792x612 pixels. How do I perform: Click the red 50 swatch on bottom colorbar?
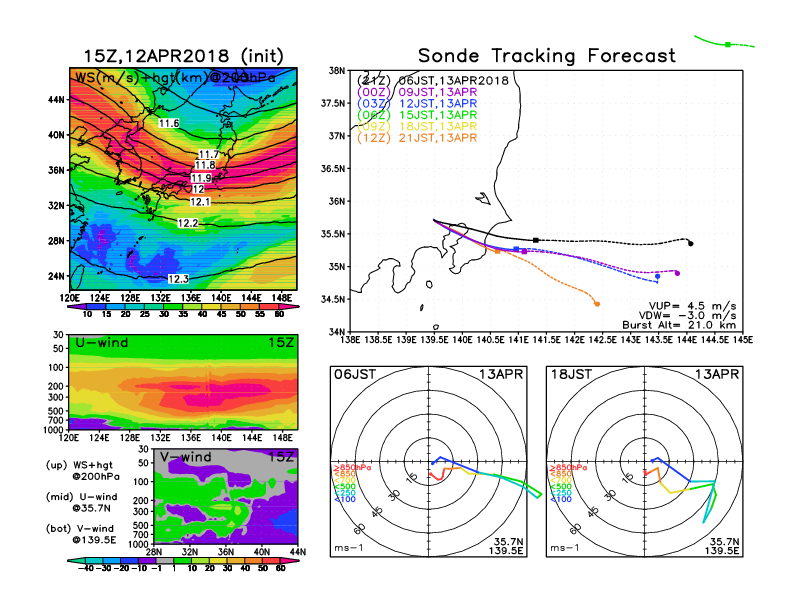[x=271, y=560]
